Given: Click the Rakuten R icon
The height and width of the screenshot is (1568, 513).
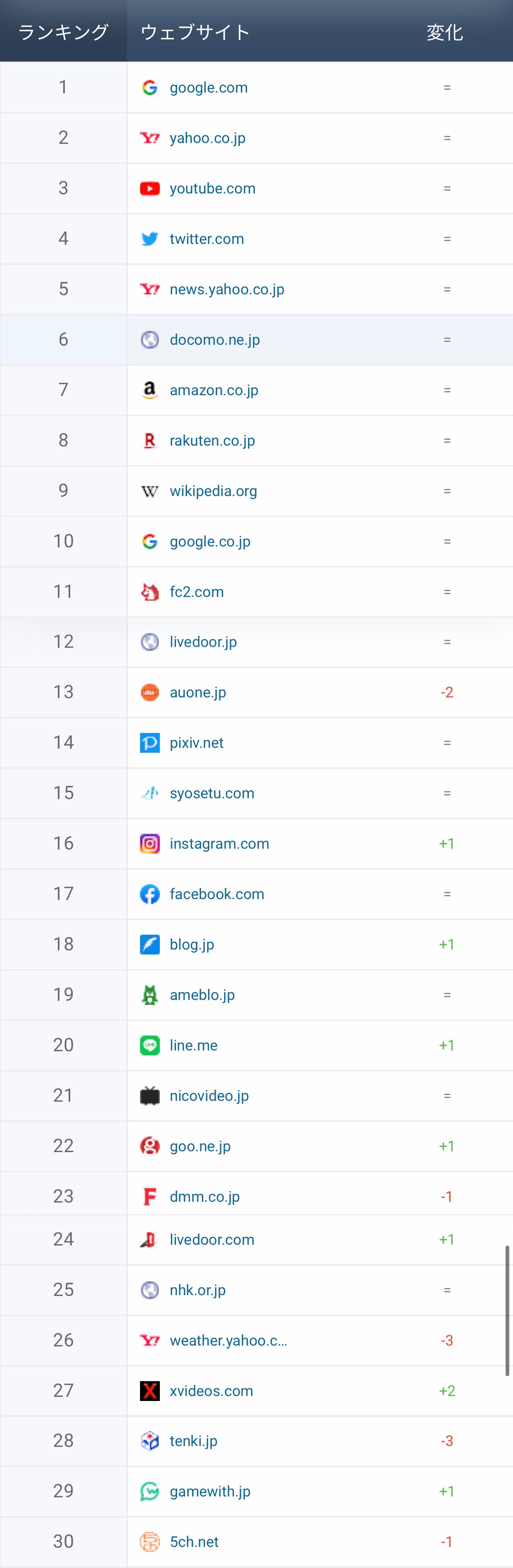Looking at the screenshot, I should 150,441.
